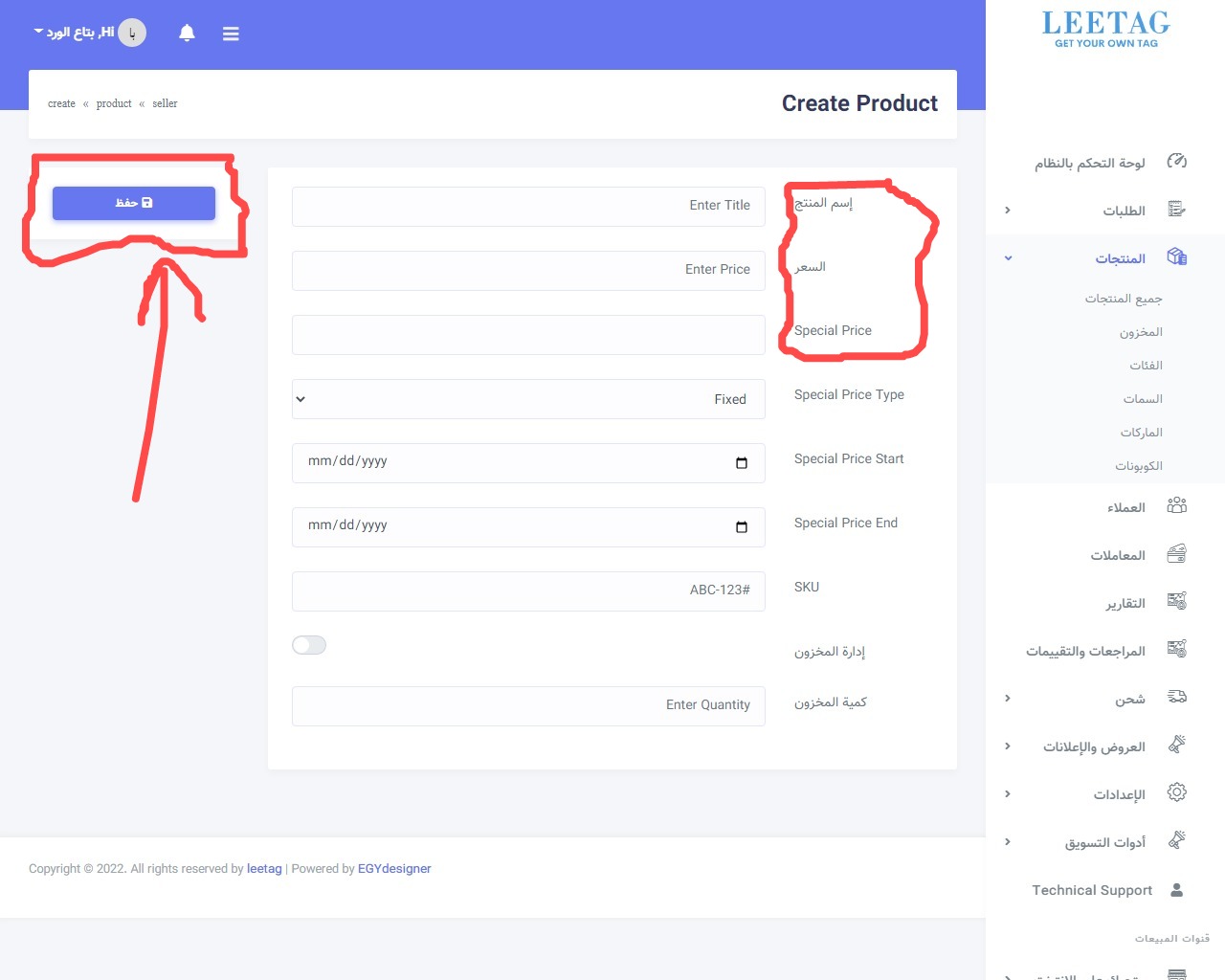Click the orders list icon
The image size is (1225, 980).
coord(1176,210)
